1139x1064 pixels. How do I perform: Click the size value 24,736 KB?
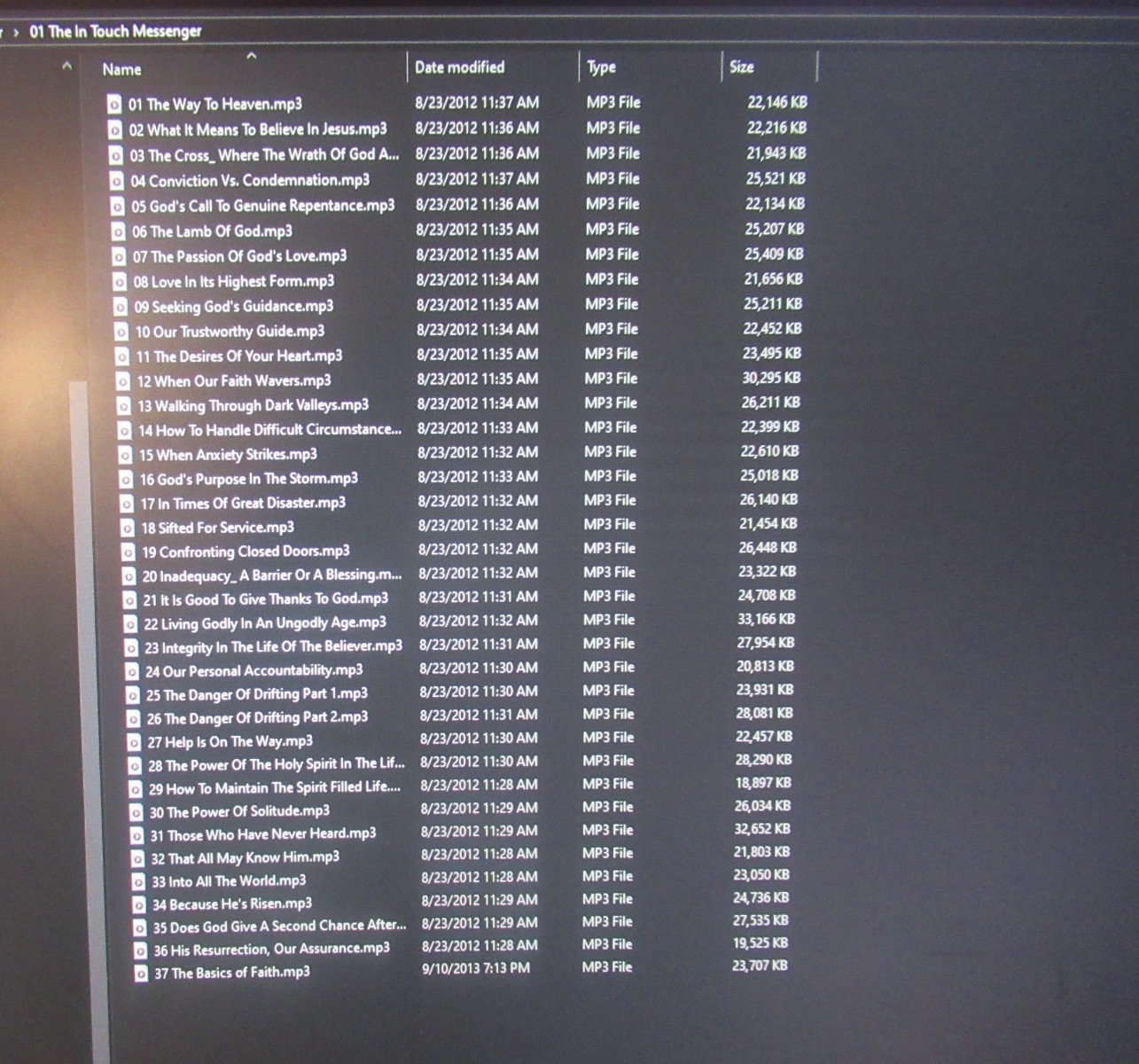(761, 898)
